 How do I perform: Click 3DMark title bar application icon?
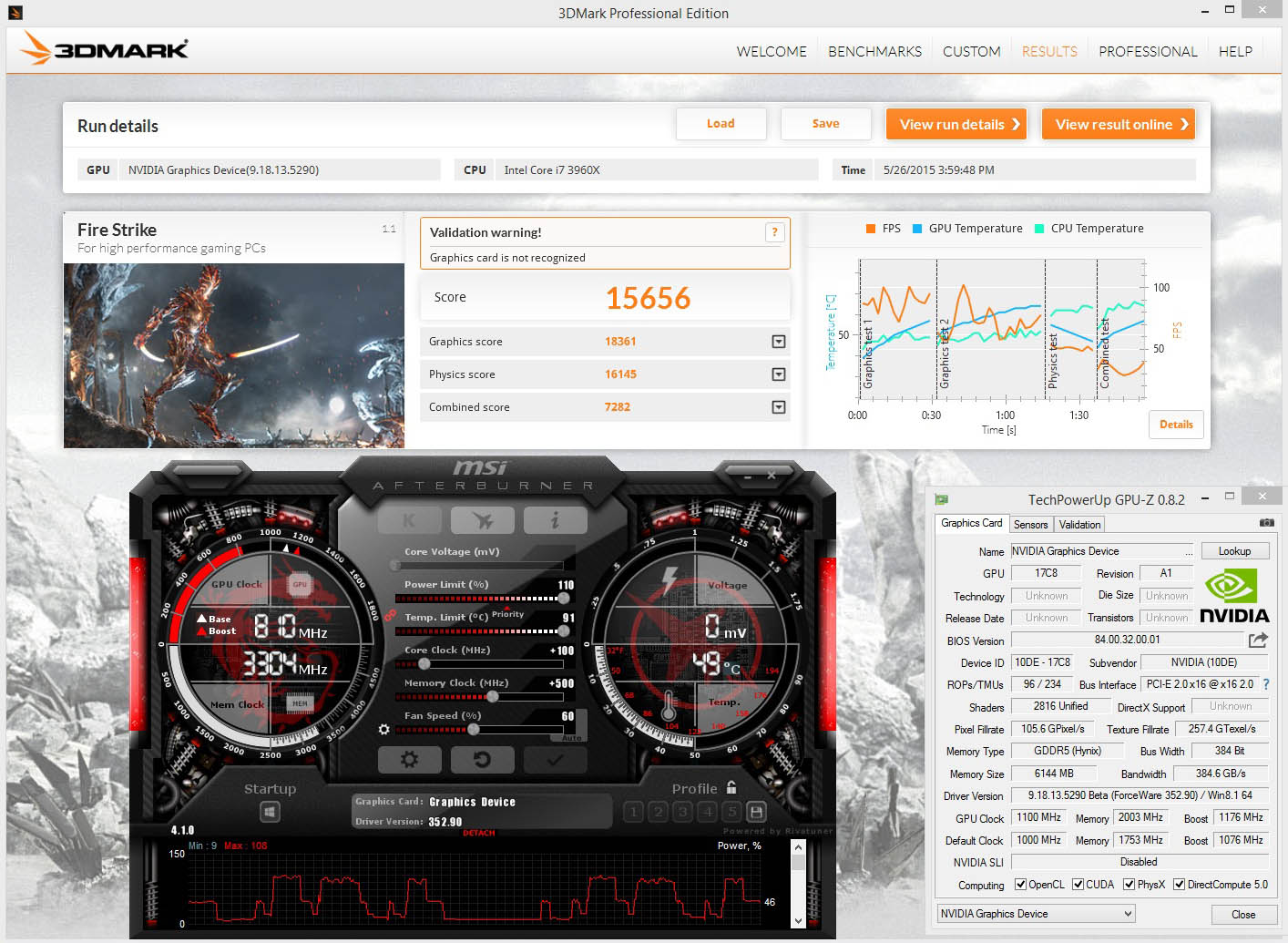pyautogui.click(x=15, y=13)
